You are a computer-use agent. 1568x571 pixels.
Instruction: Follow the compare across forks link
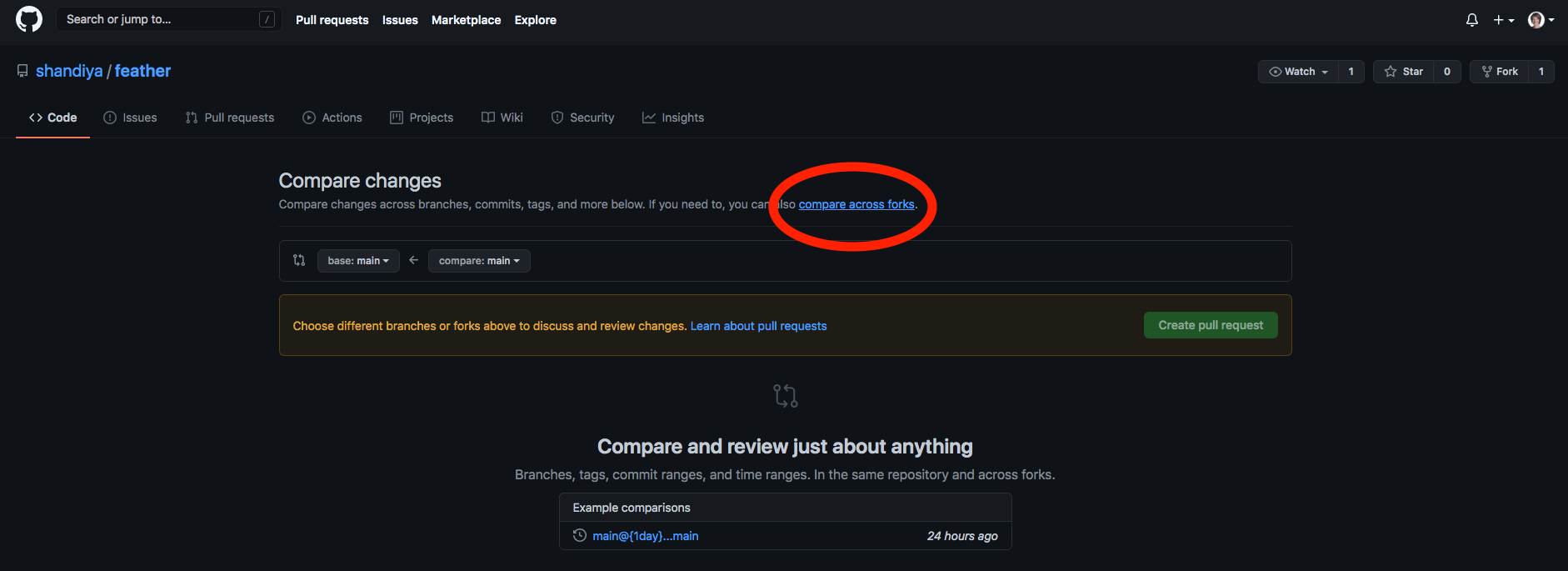(856, 204)
